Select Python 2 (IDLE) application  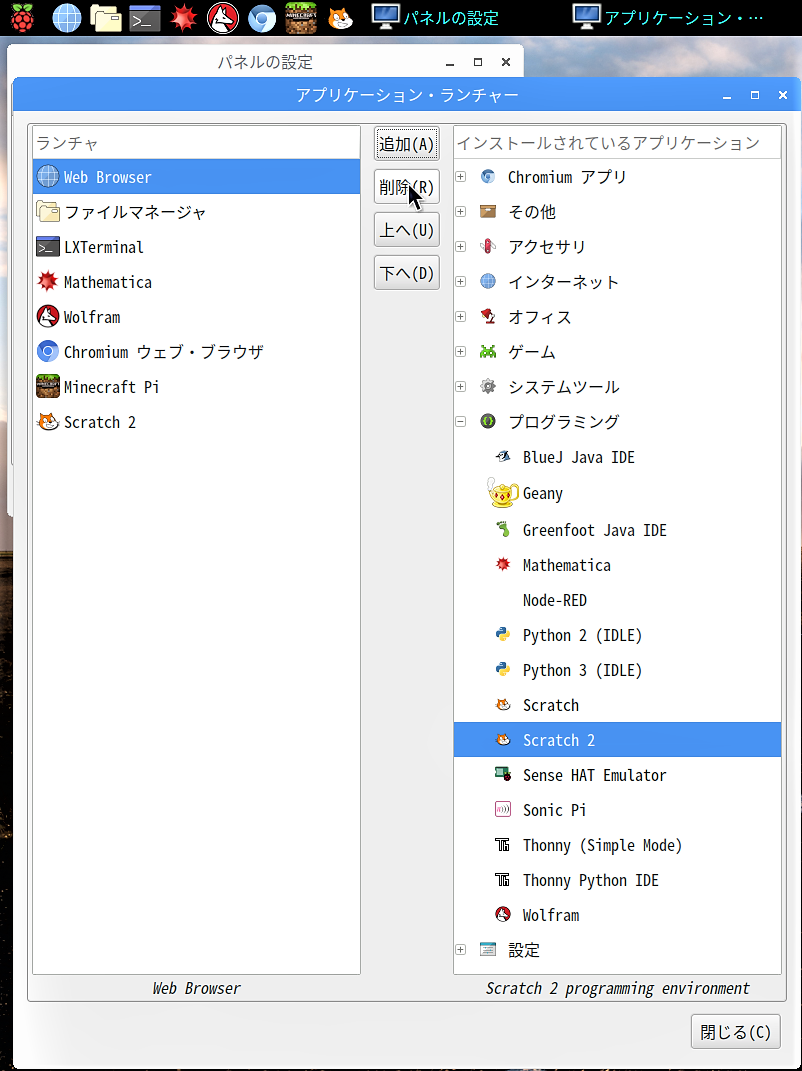click(582, 635)
